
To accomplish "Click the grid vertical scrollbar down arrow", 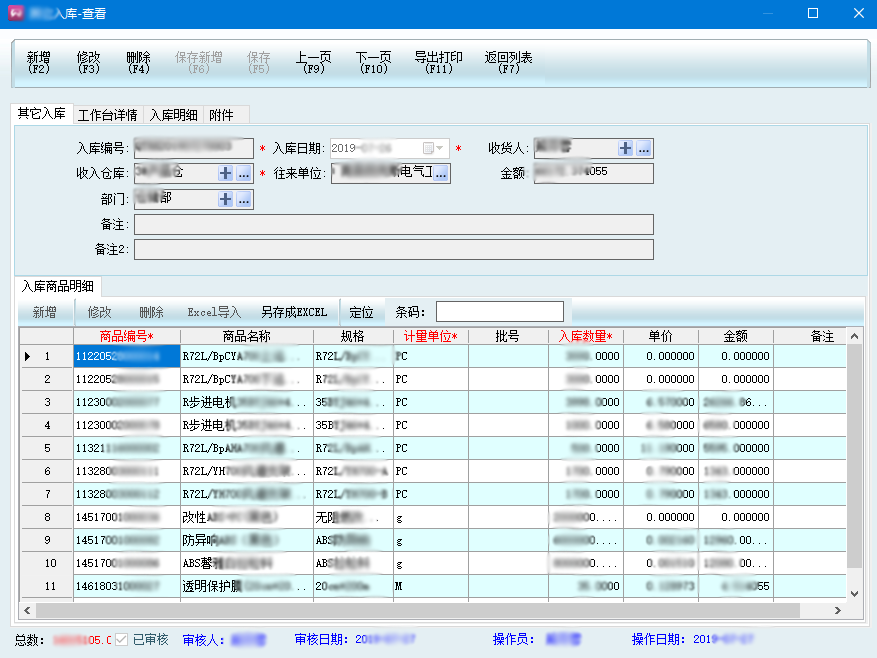I will click(854, 594).
